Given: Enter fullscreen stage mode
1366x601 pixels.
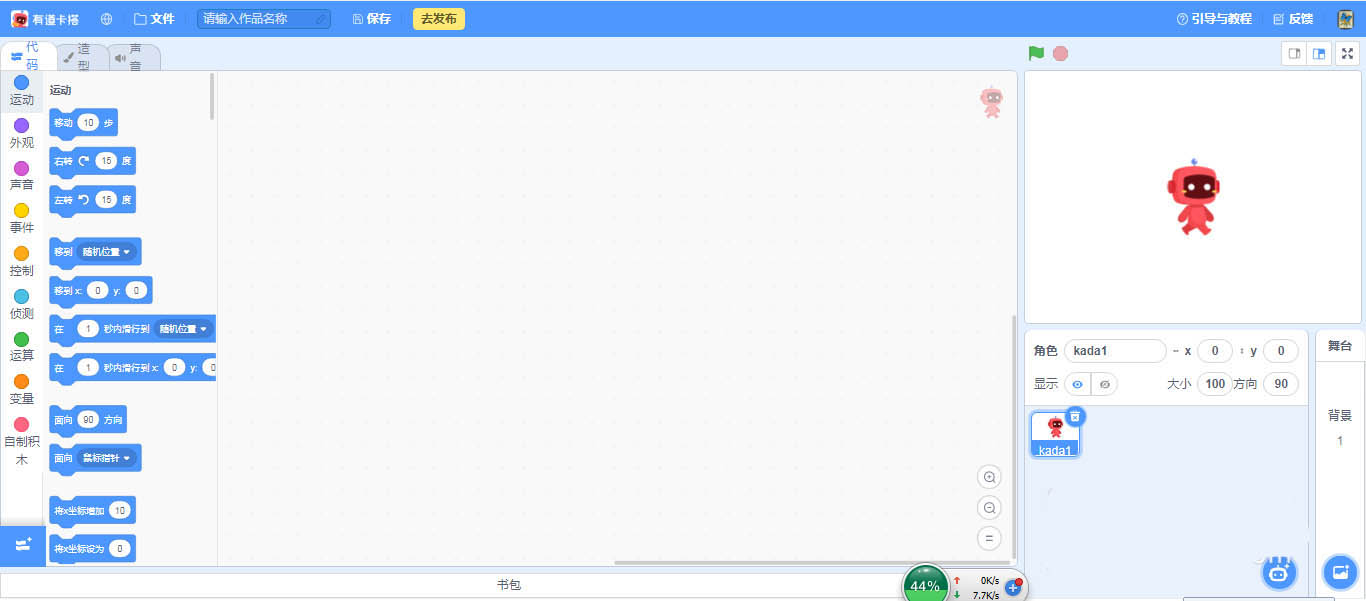Looking at the screenshot, I should (x=1347, y=54).
